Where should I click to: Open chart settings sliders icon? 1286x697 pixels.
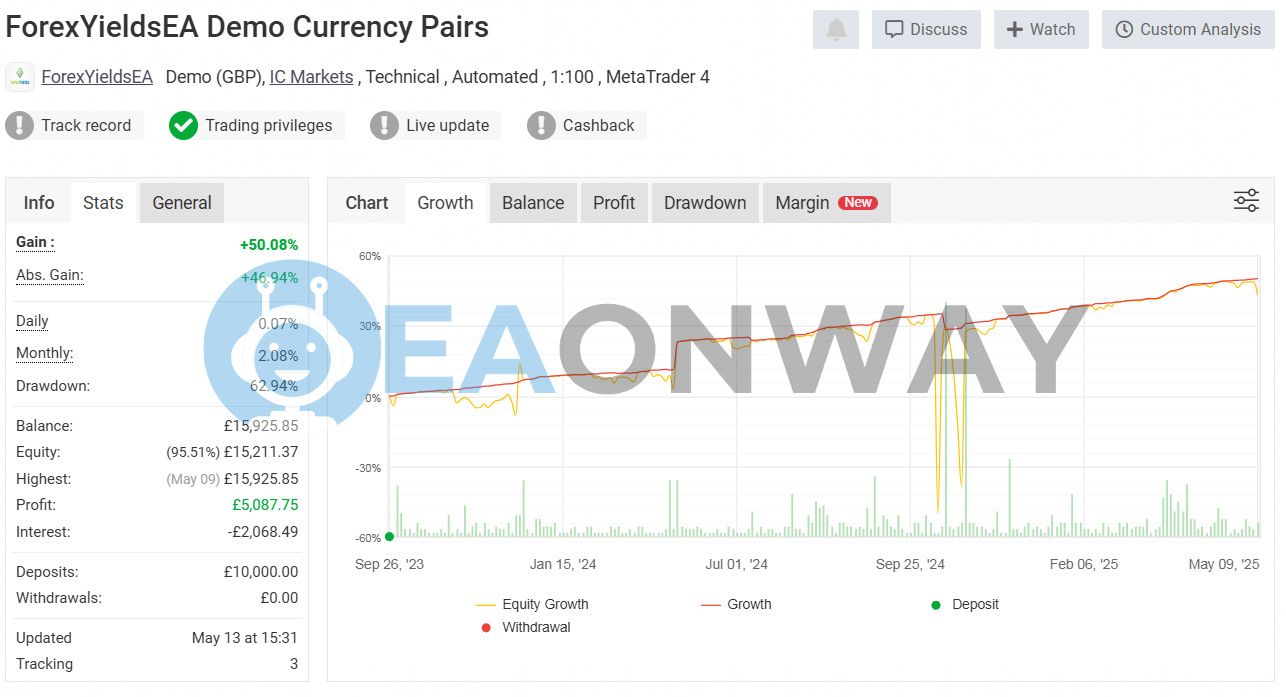(1246, 201)
